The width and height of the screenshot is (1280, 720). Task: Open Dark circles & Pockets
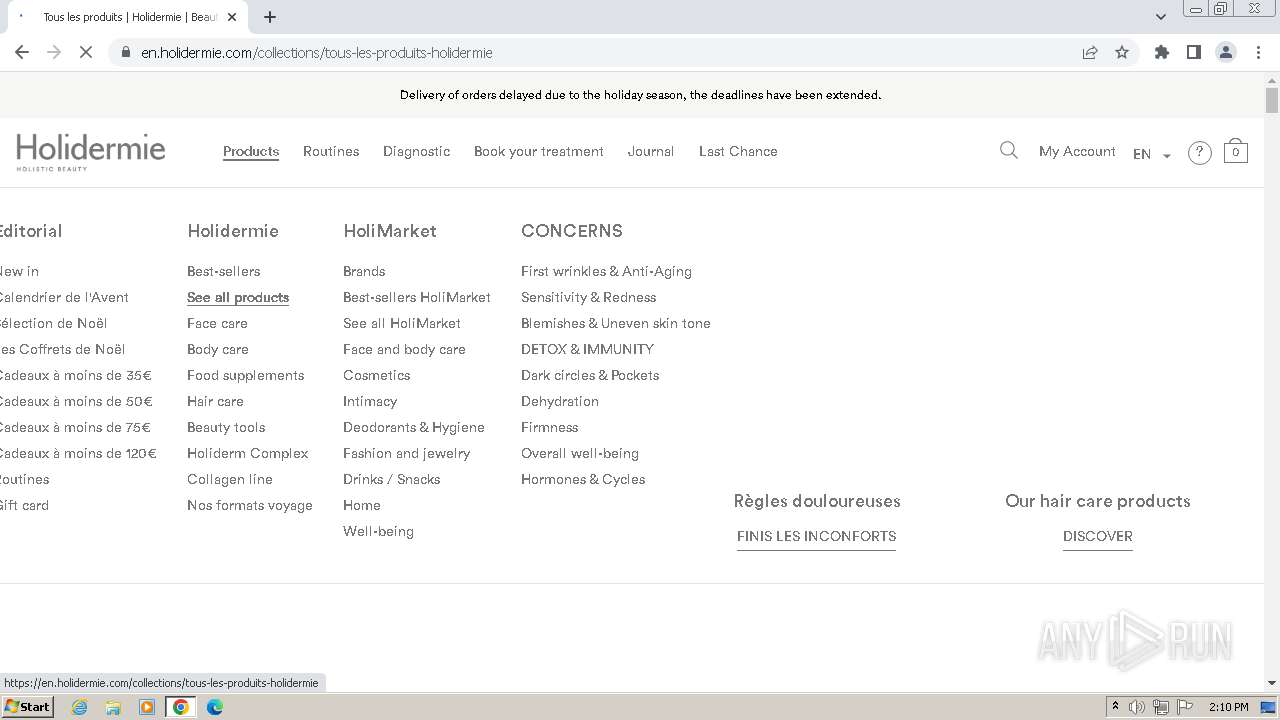click(590, 375)
